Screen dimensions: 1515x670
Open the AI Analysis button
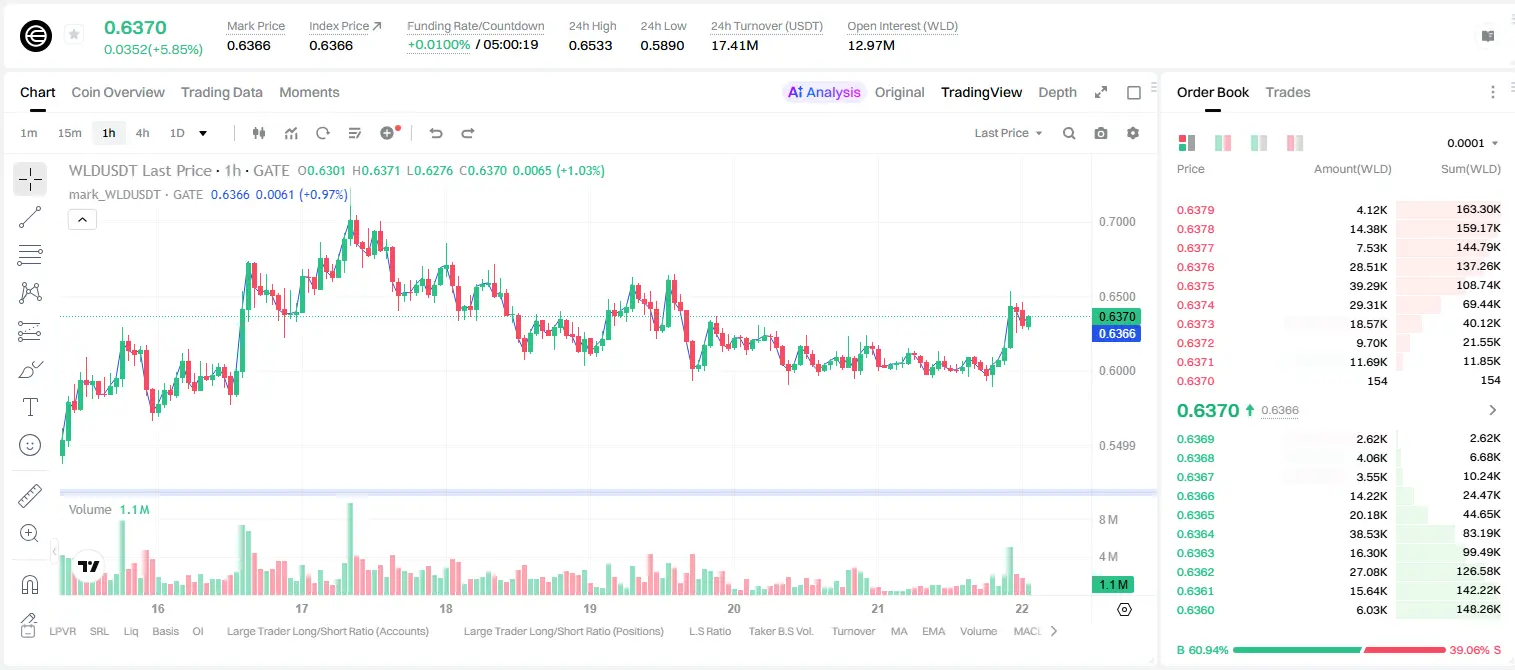point(823,92)
